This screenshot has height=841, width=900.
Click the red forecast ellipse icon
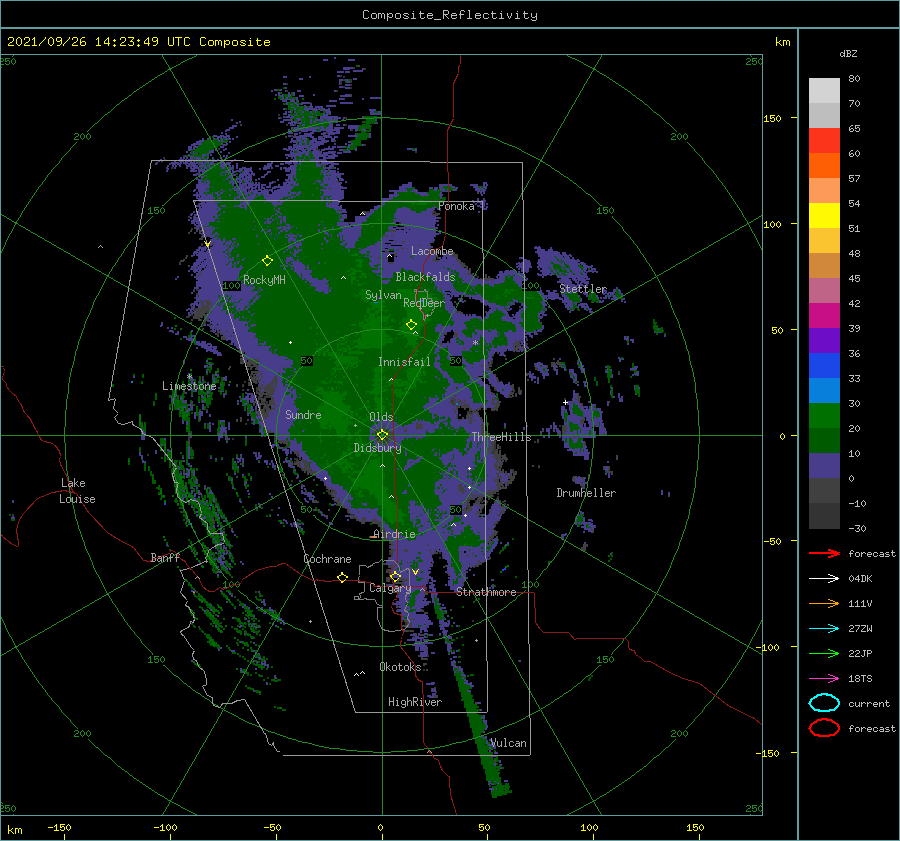[824, 728]
